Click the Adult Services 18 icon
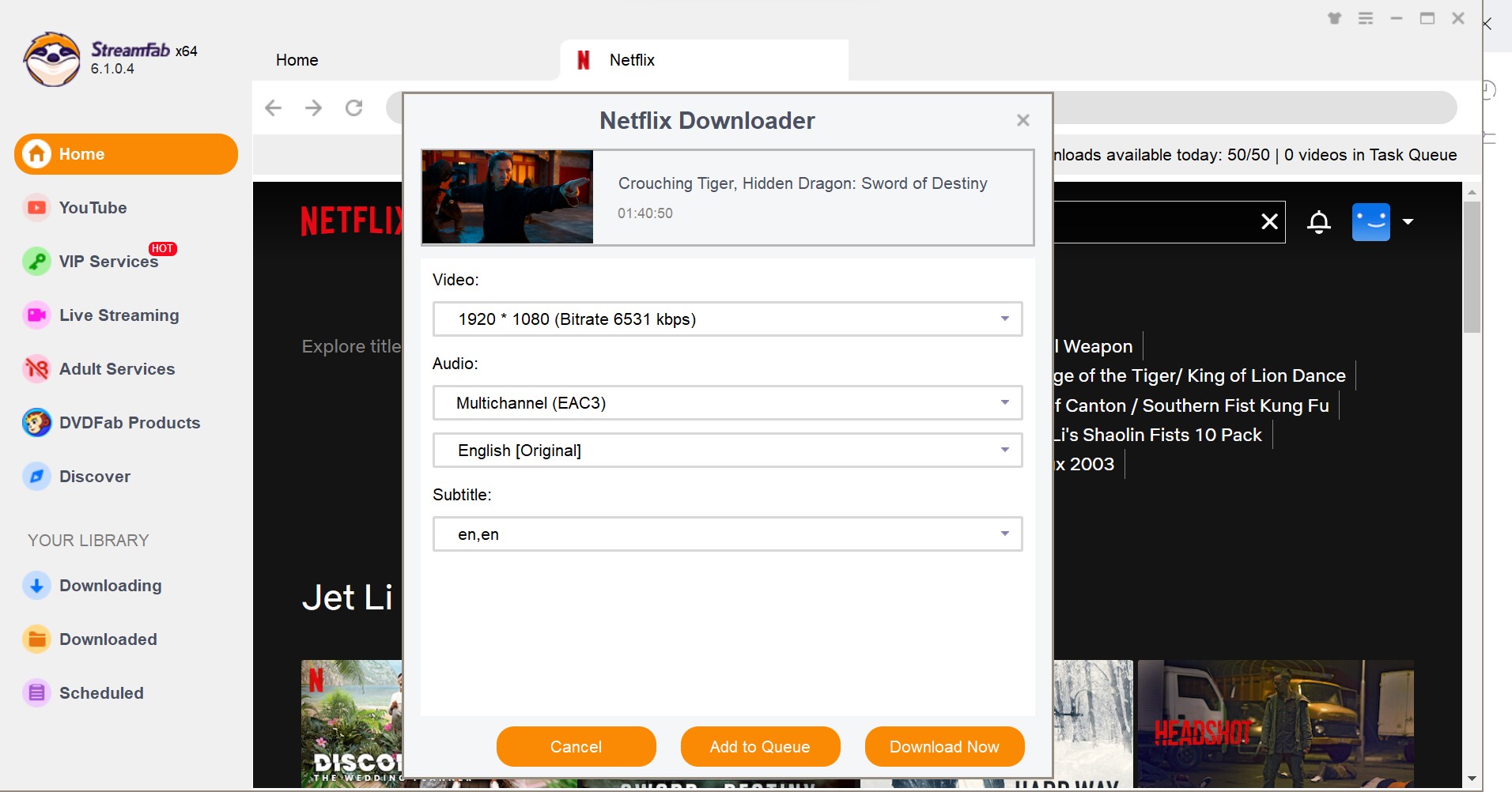The width and height of the screenshot is (1512, 792). (36, 369)
